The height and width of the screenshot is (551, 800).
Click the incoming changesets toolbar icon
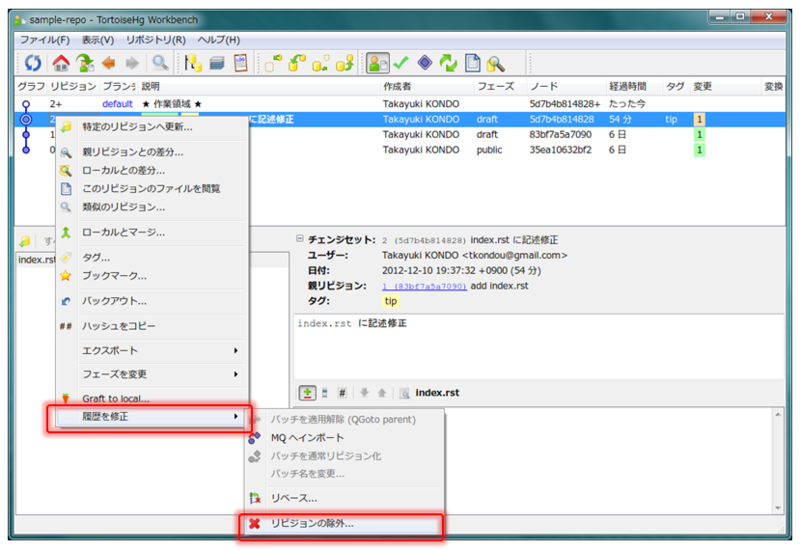point(273,63)
